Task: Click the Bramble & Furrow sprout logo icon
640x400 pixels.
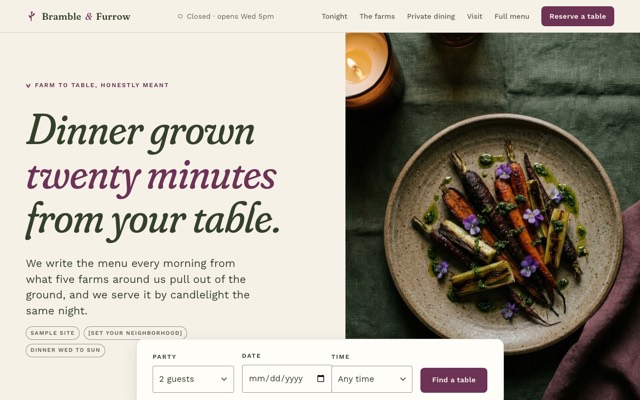Action: (31, 16)
